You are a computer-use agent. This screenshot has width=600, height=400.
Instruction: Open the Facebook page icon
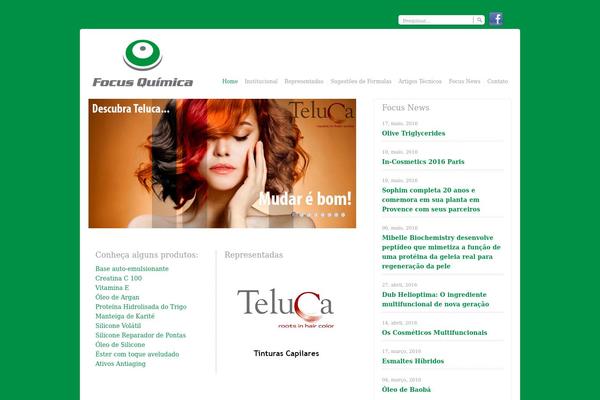[496, 19]
